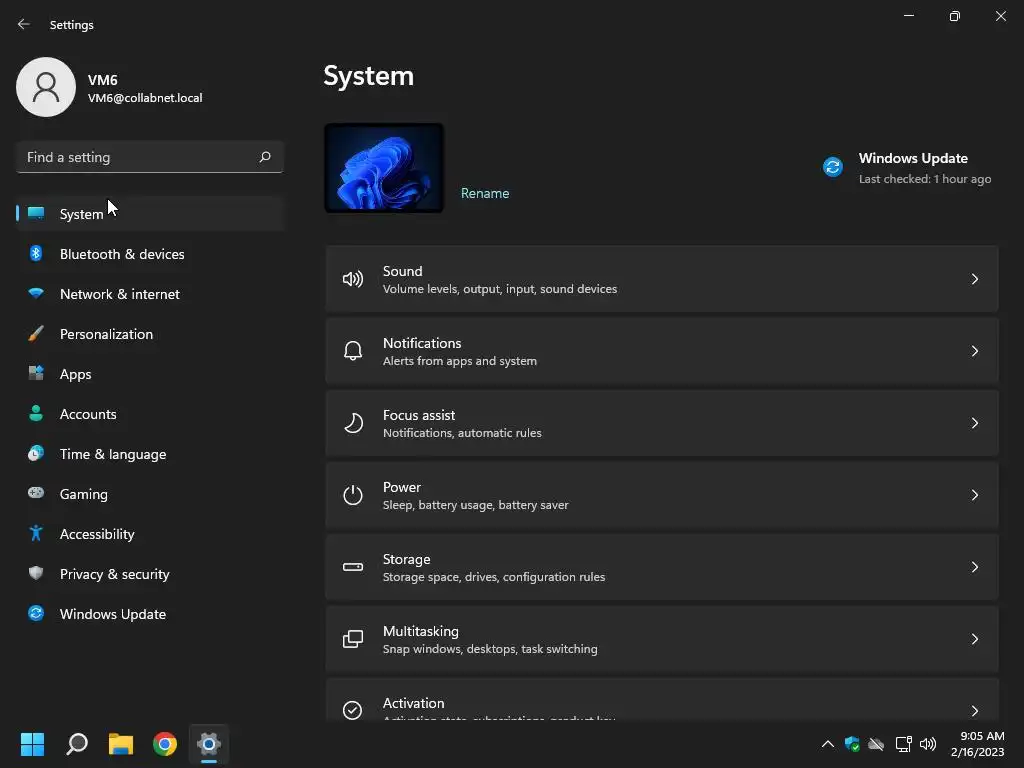Screen dimensions: 1024x768
Task: Click the Notifications bell icon
Action: (353, 351)
